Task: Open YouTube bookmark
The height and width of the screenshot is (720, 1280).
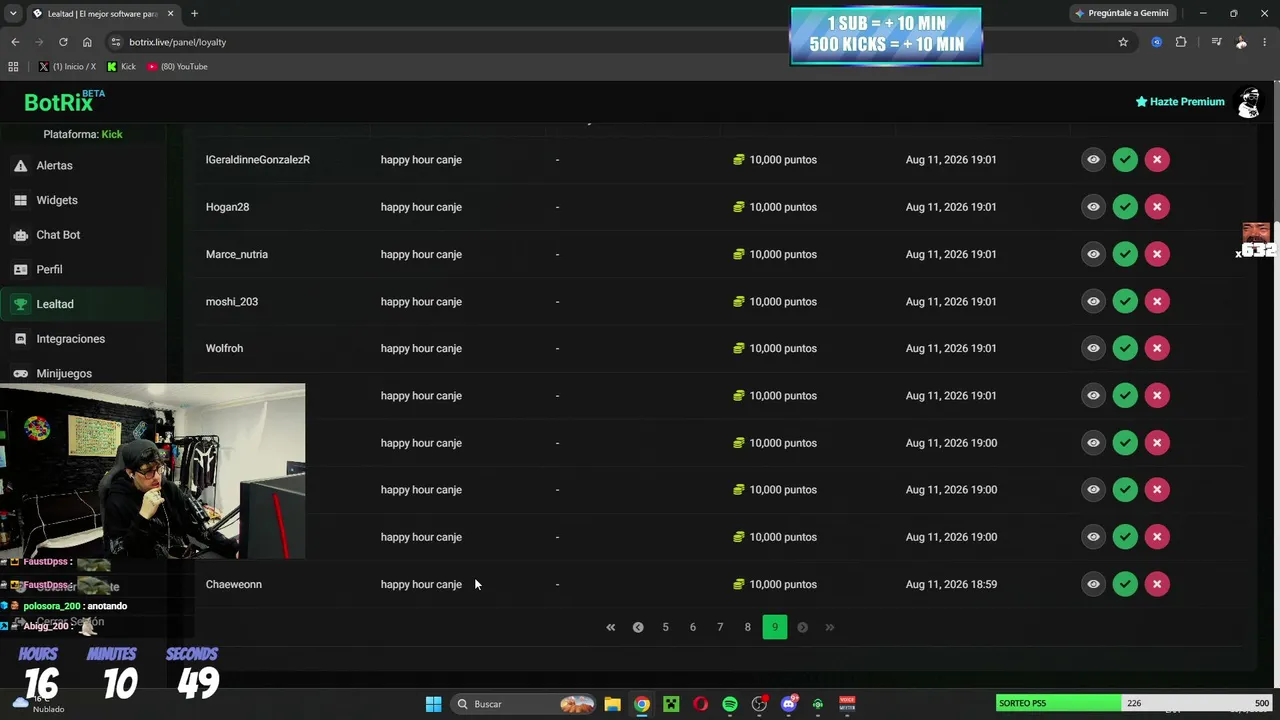Action: point(177,66)
